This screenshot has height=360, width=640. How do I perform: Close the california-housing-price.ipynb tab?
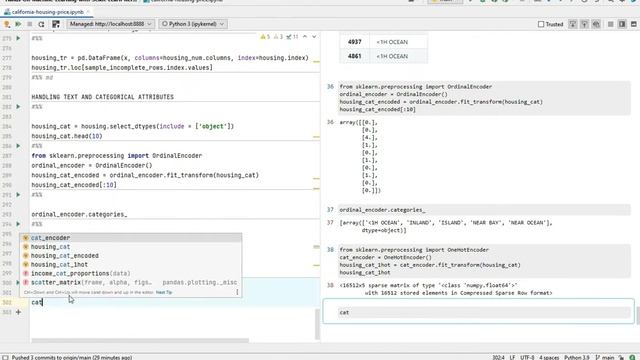tap(88, 12)
